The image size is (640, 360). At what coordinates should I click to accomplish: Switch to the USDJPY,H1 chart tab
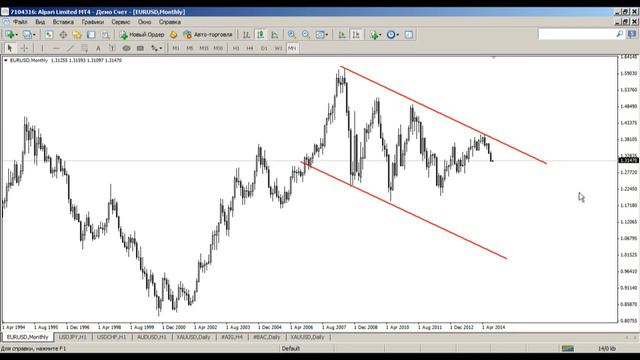(73, 337)
